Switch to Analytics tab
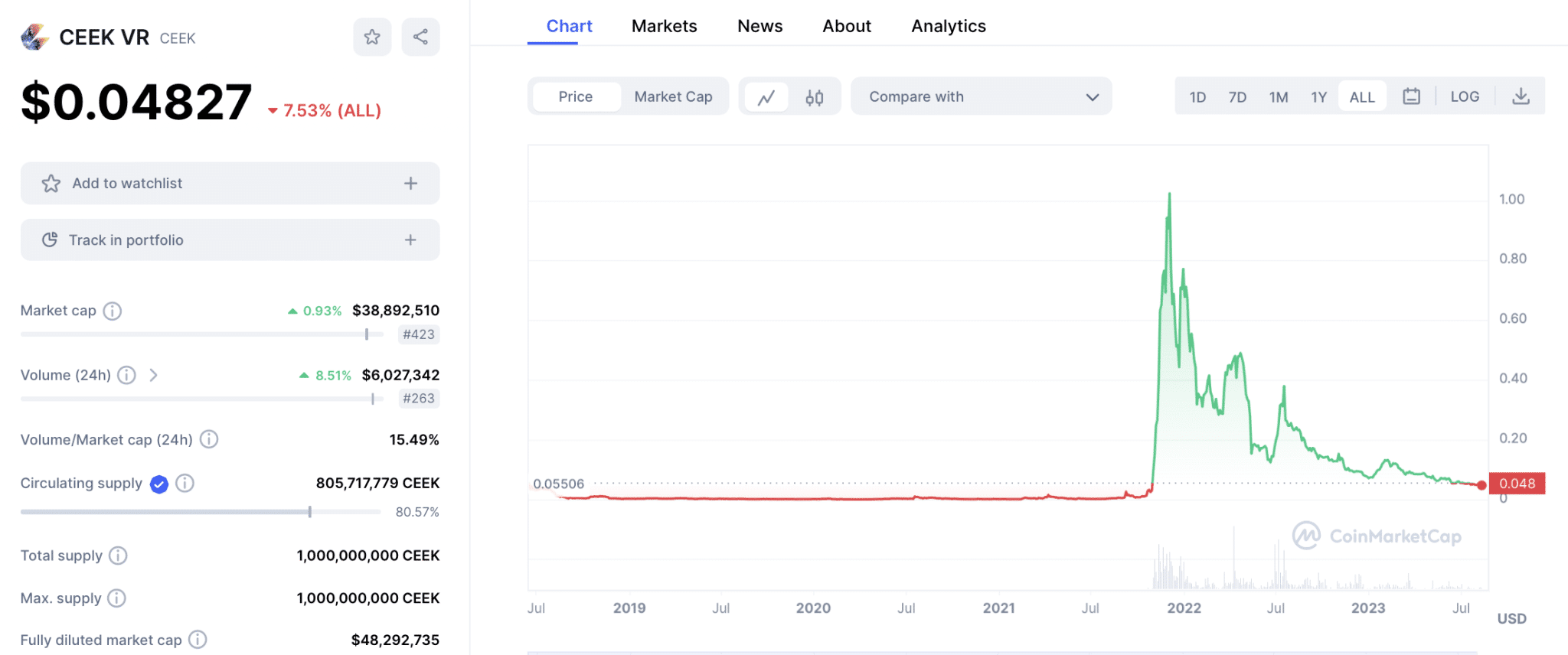Image resolution: width=1568 pixels, height=655 pixels. point(949,26)
